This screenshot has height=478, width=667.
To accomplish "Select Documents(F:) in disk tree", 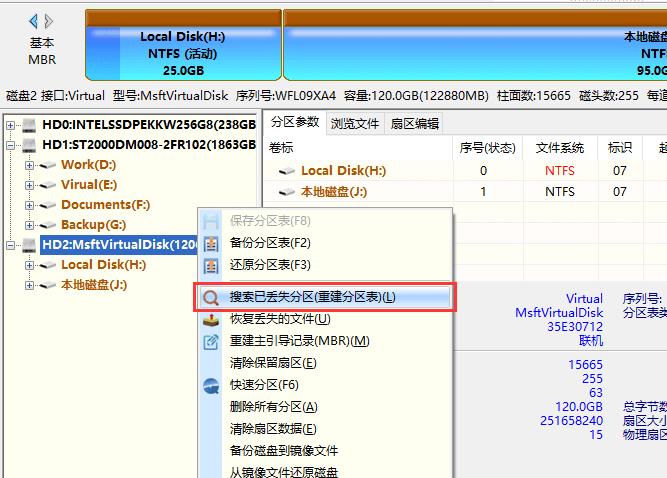I will point(105,205).
